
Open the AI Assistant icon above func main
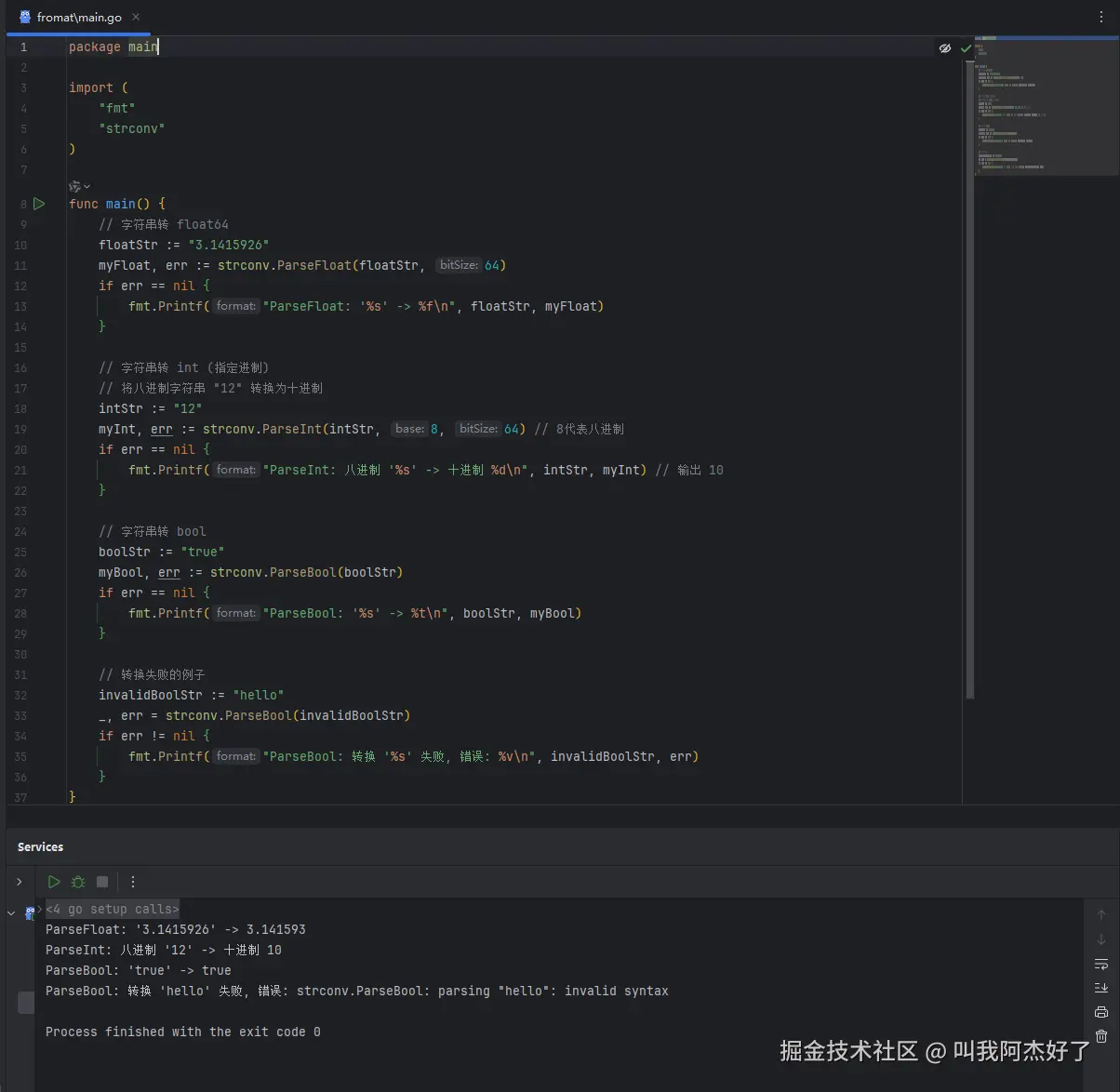74,186
